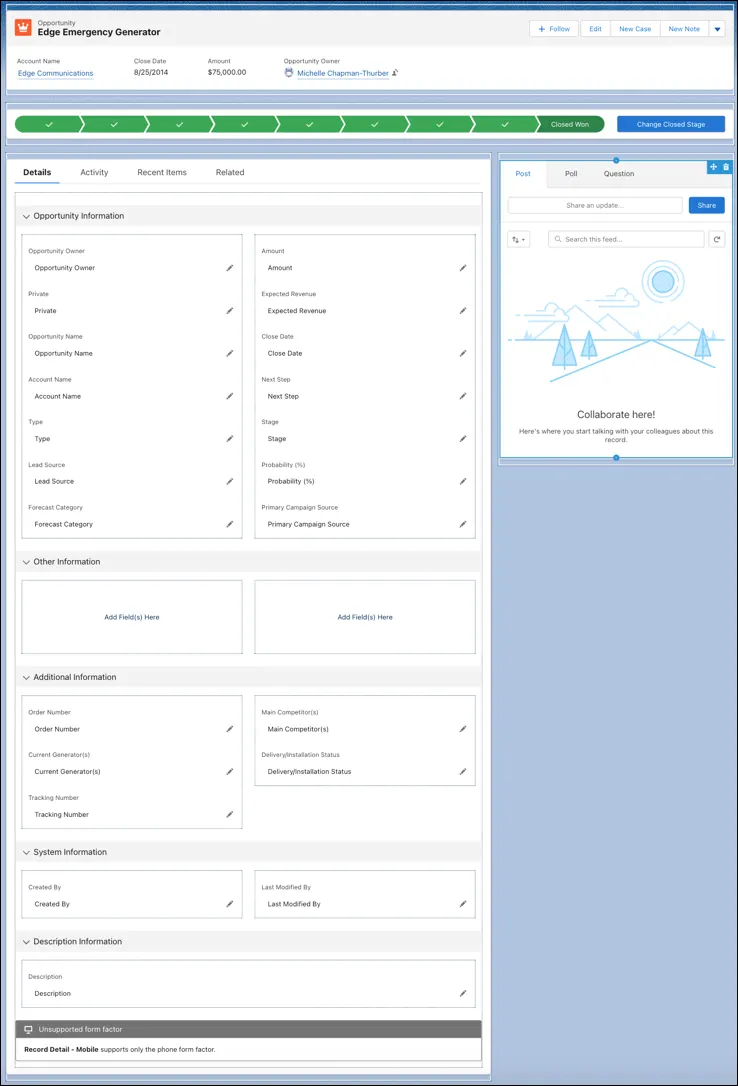Image resolution: width=738 pixels, height=1086 pixels.
Task: Click the refresh feed icon
Action: [717, 240]
